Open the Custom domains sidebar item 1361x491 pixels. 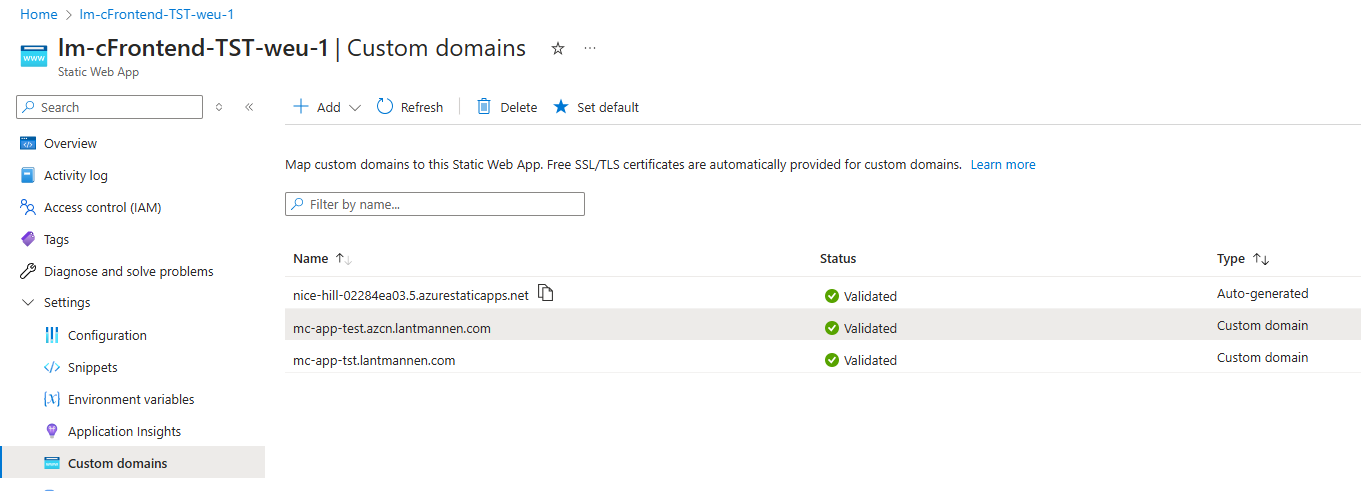pos(132,463)
